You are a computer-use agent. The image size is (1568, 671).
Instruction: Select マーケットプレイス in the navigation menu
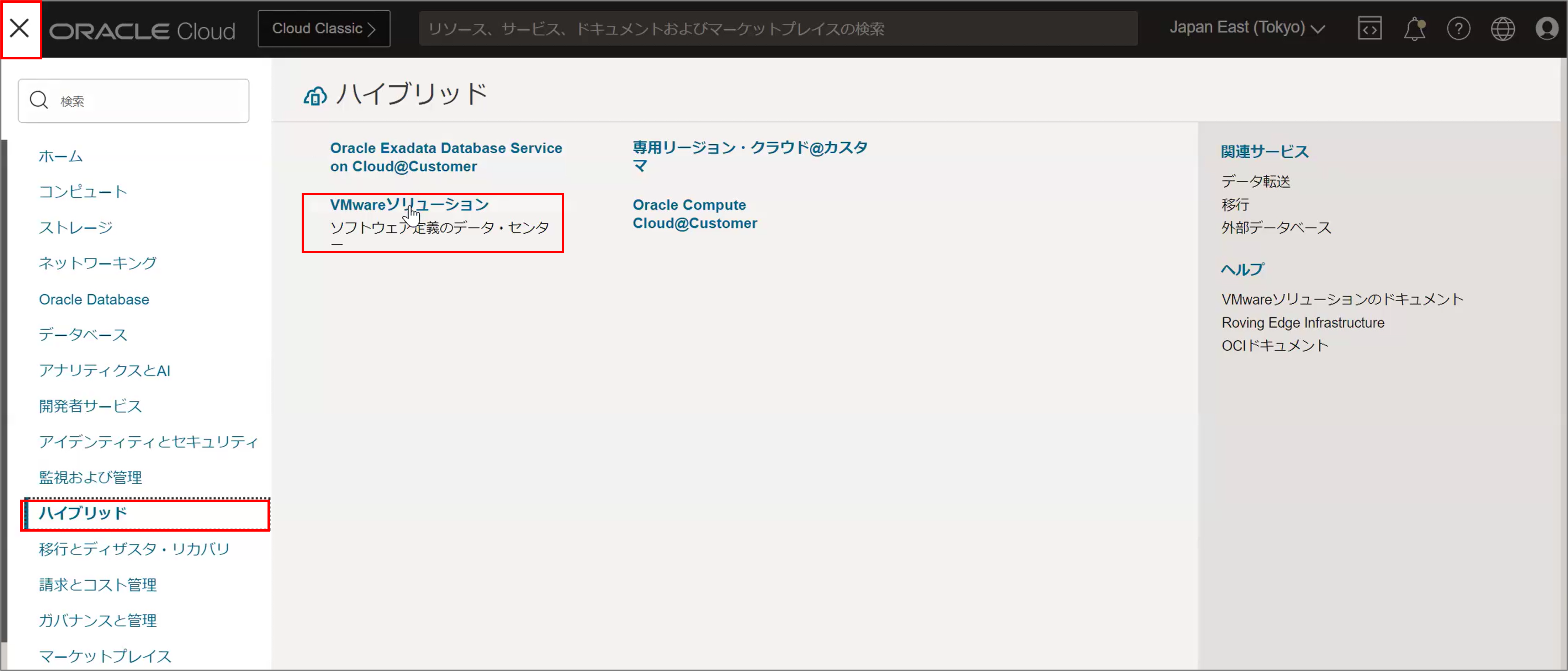click(x=105, y=656)
